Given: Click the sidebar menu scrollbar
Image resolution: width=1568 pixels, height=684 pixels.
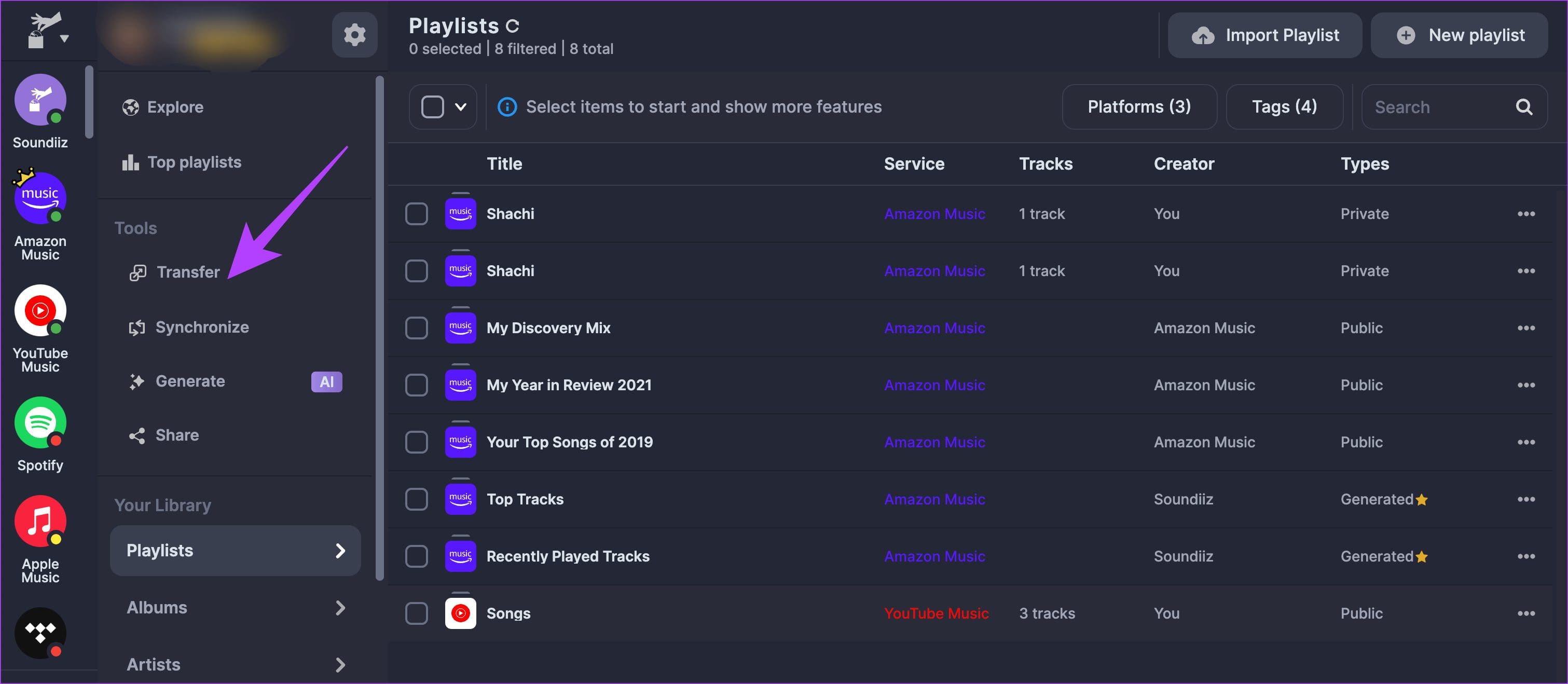Looking at the screenshot, I should coord(380,329).
